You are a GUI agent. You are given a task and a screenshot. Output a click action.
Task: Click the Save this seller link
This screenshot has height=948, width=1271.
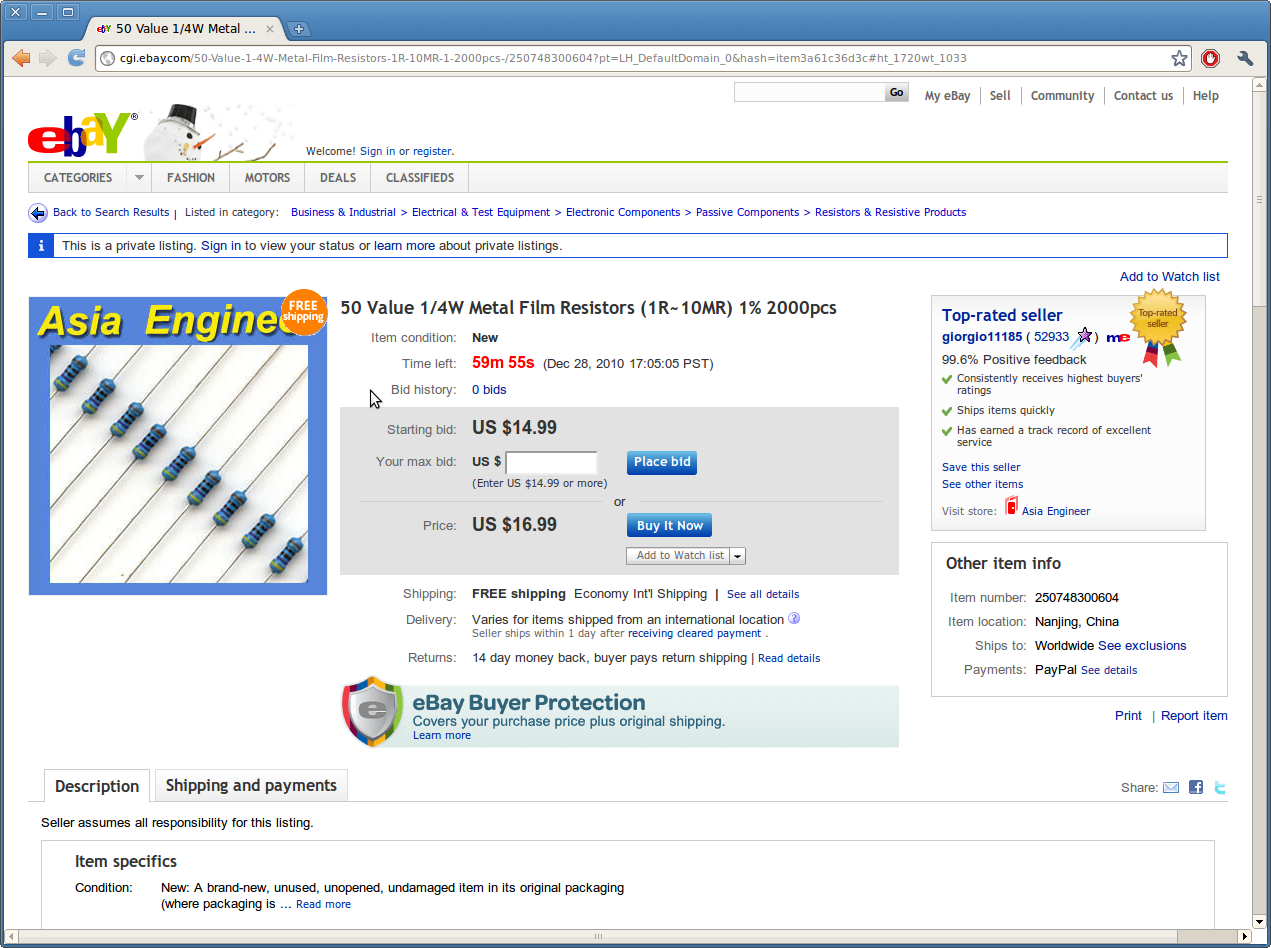(x=980, y=467)
